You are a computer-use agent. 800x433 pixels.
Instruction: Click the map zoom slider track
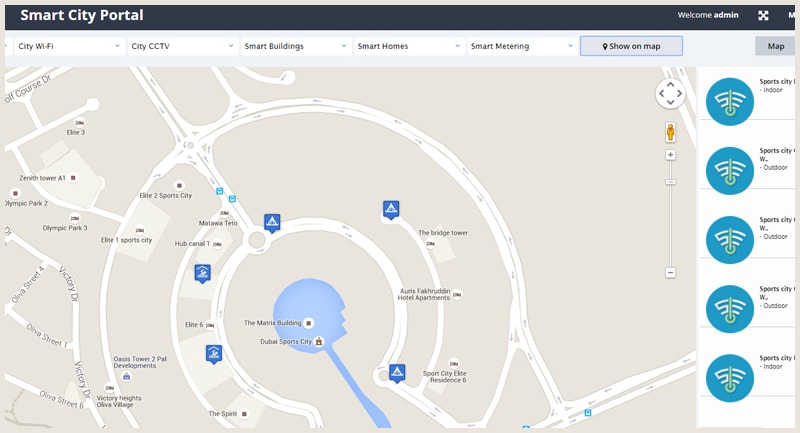(670, 220)
